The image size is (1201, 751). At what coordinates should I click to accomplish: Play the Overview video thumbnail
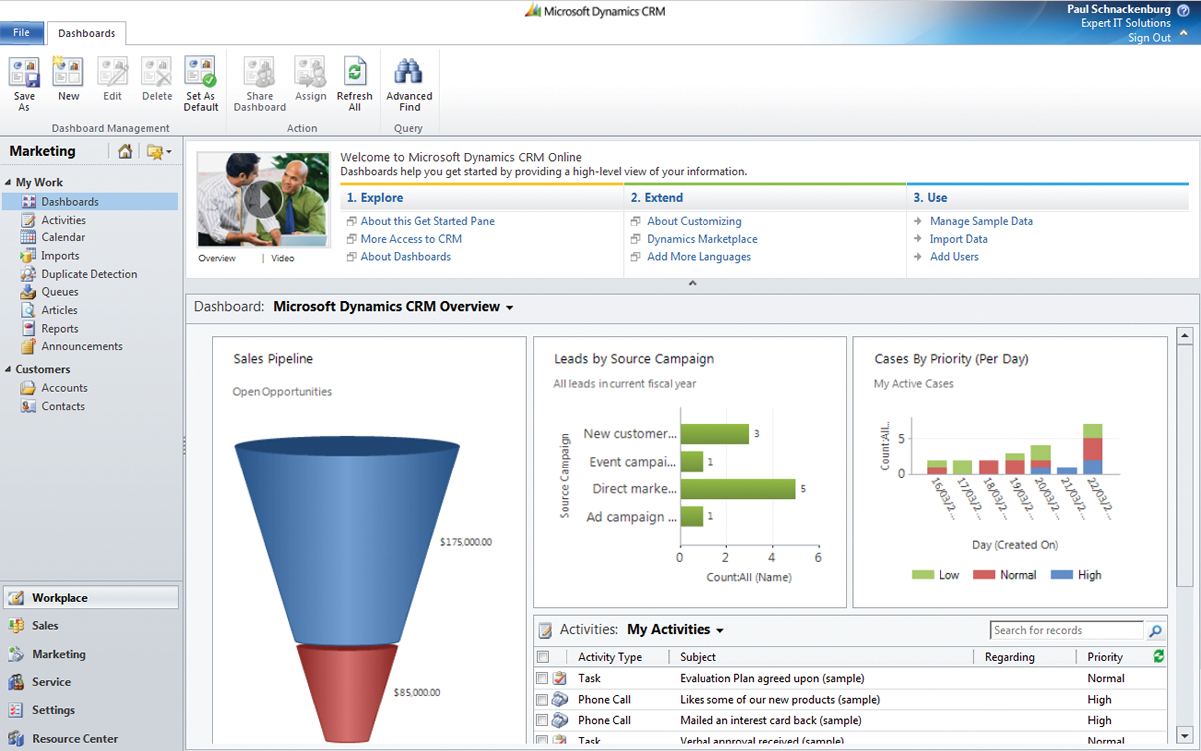263,199
